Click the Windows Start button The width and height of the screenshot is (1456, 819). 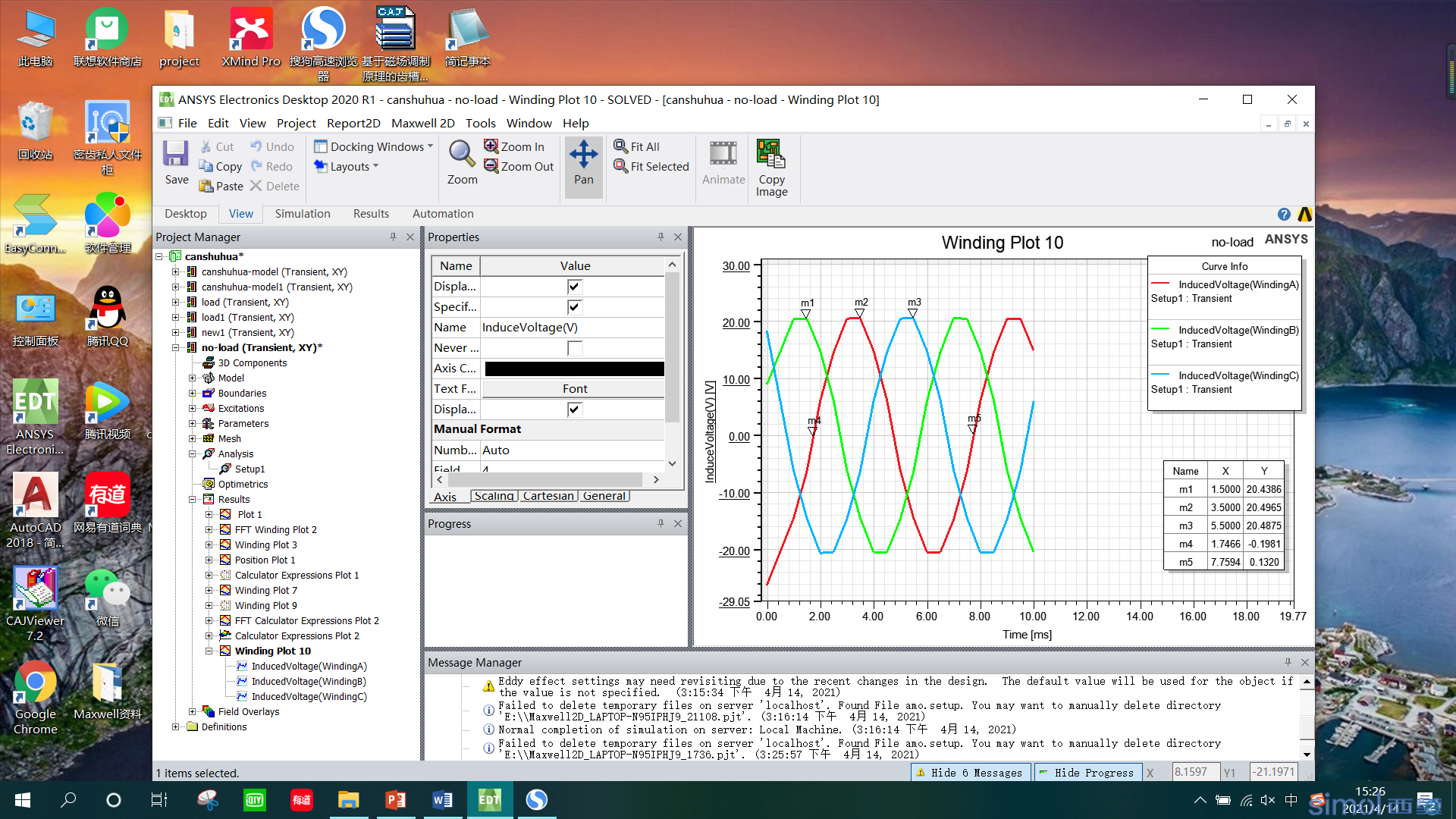[x=23, y=799]
